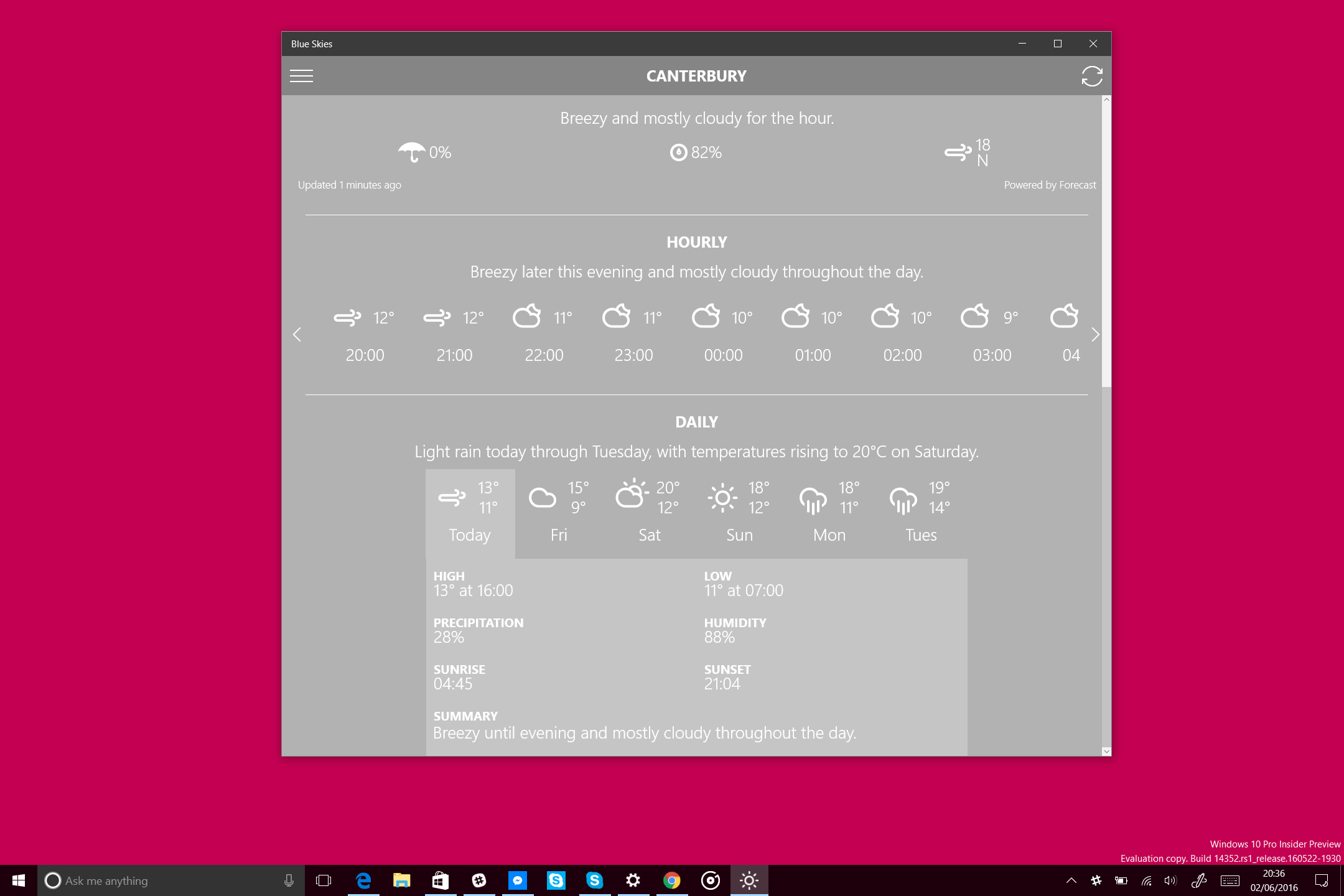Select the 23:00 cloudy night icon
The height and width of the screenshot is (896, 1344).
pyautogui.click(x=617, y=316)
